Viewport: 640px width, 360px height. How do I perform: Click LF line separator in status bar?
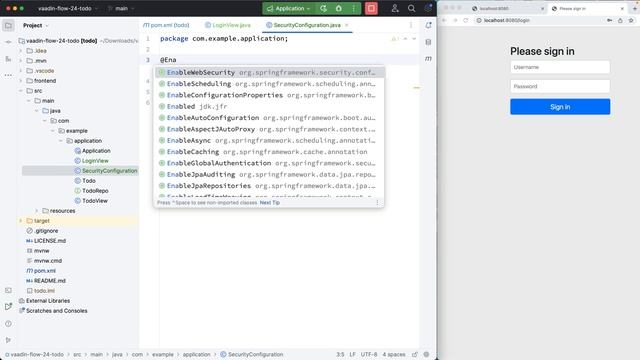(x=352, y=355)
